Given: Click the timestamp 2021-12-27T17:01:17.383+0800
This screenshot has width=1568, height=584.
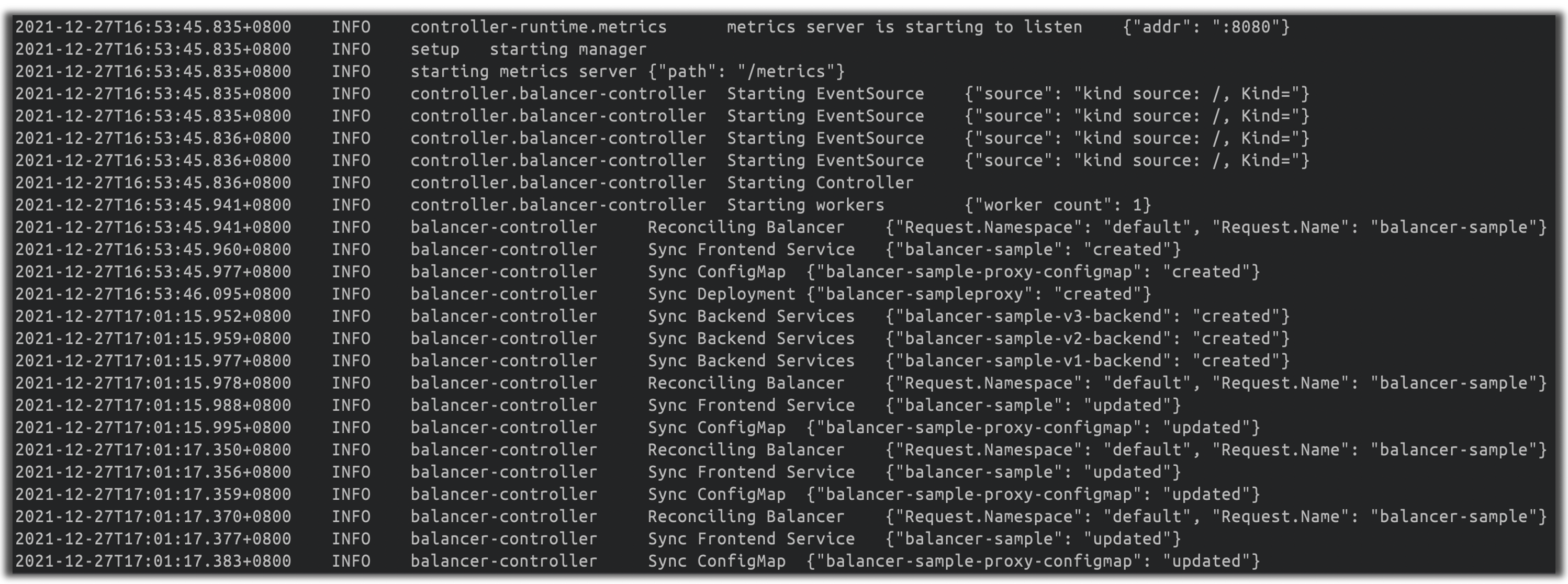Looking at the screenshot, I should [153, 561].
